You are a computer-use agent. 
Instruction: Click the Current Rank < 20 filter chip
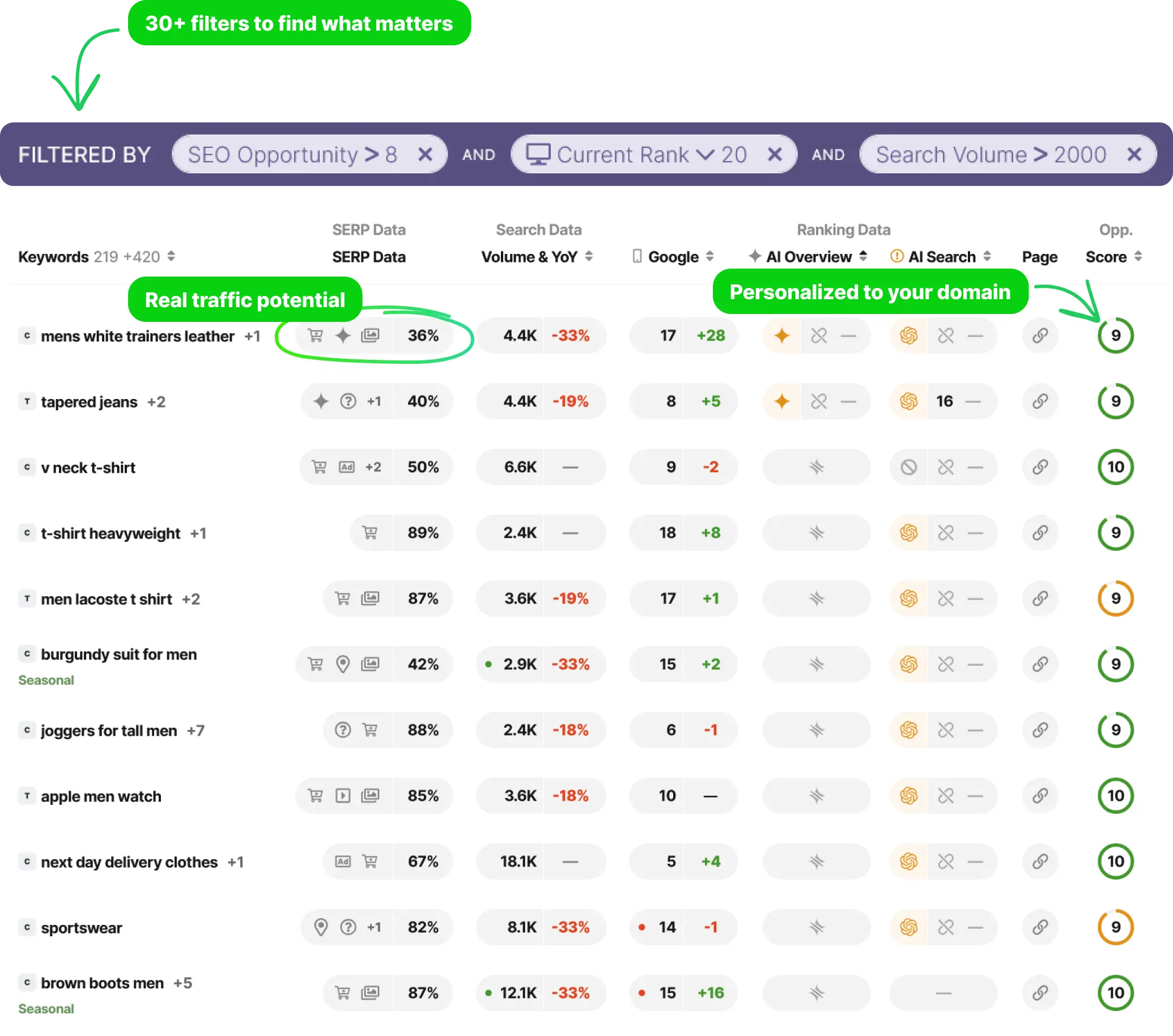pos(637,154)
